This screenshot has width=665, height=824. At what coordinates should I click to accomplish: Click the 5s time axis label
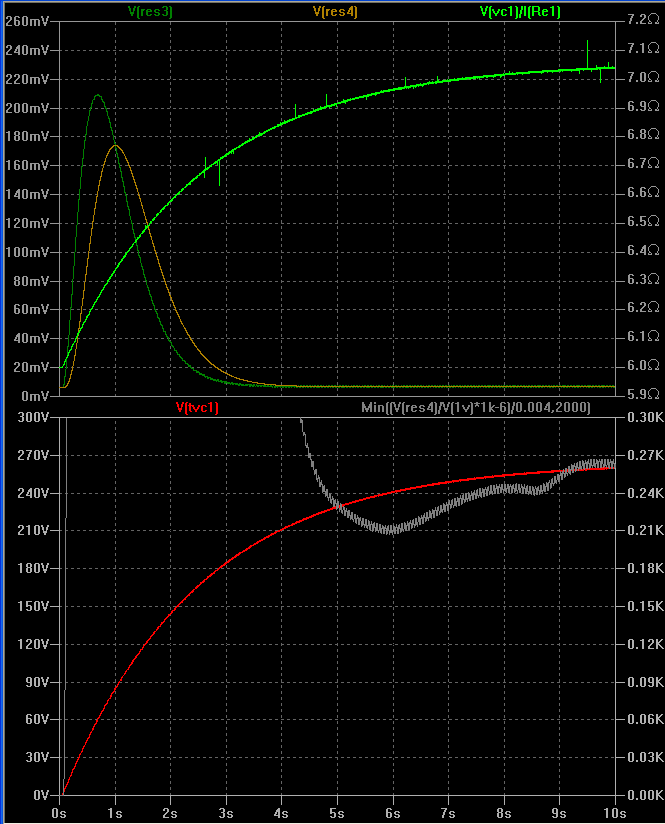[x=336, y=813]
